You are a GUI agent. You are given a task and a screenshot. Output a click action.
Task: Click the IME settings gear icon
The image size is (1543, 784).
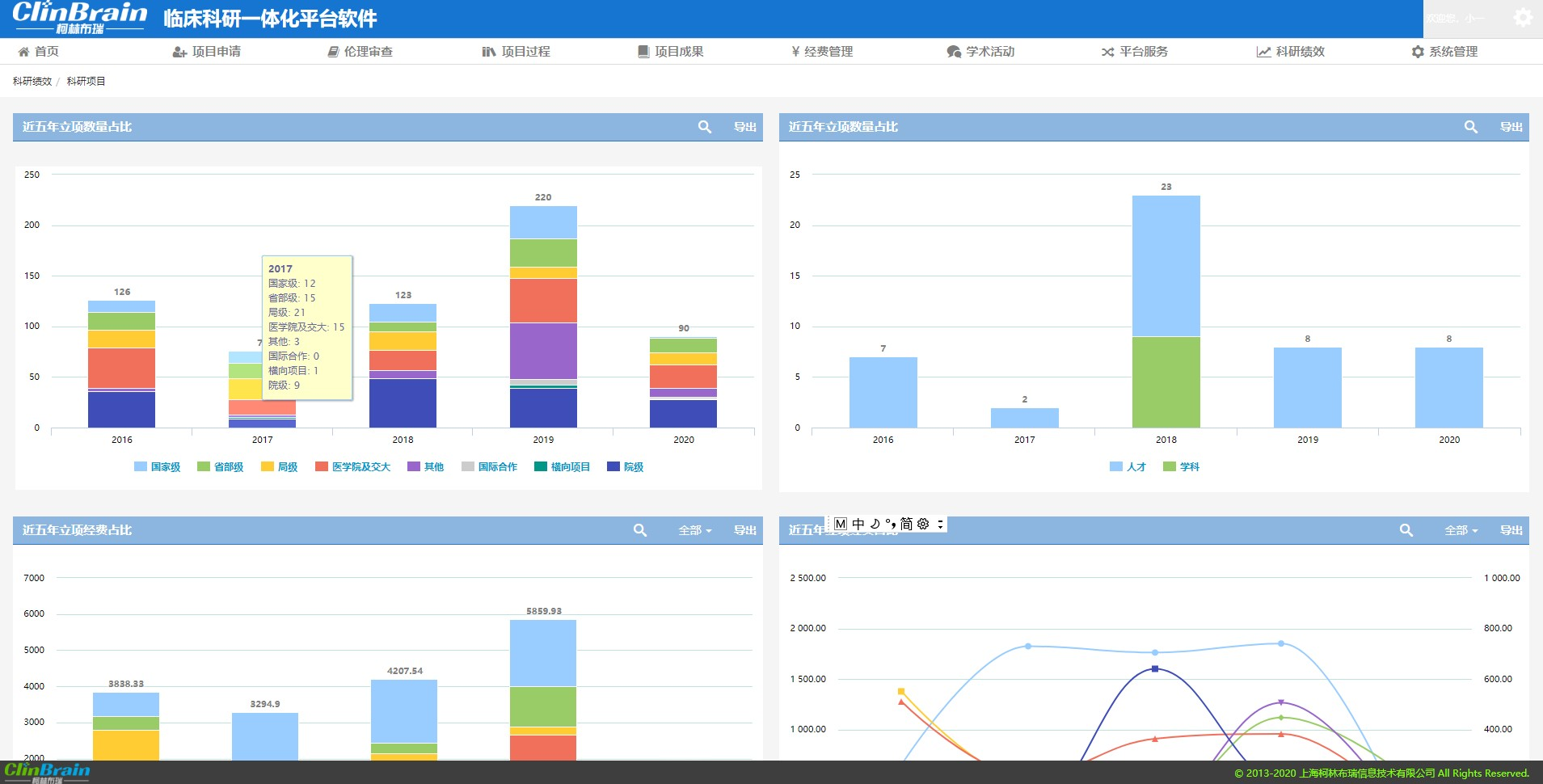point(923,524)
